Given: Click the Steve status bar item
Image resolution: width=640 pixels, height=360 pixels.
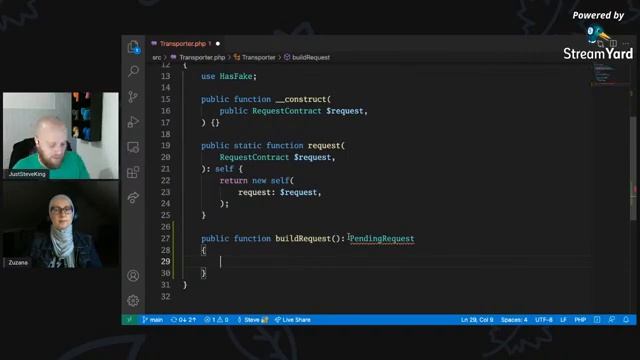Looking at the screenshot, I should 252,320.
